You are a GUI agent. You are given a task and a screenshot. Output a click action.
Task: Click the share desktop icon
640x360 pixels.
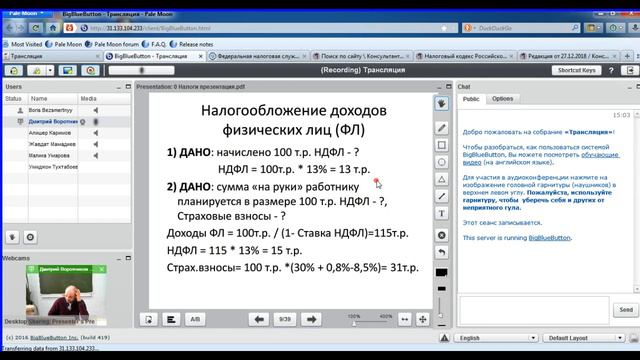click(x=67, y=71)
